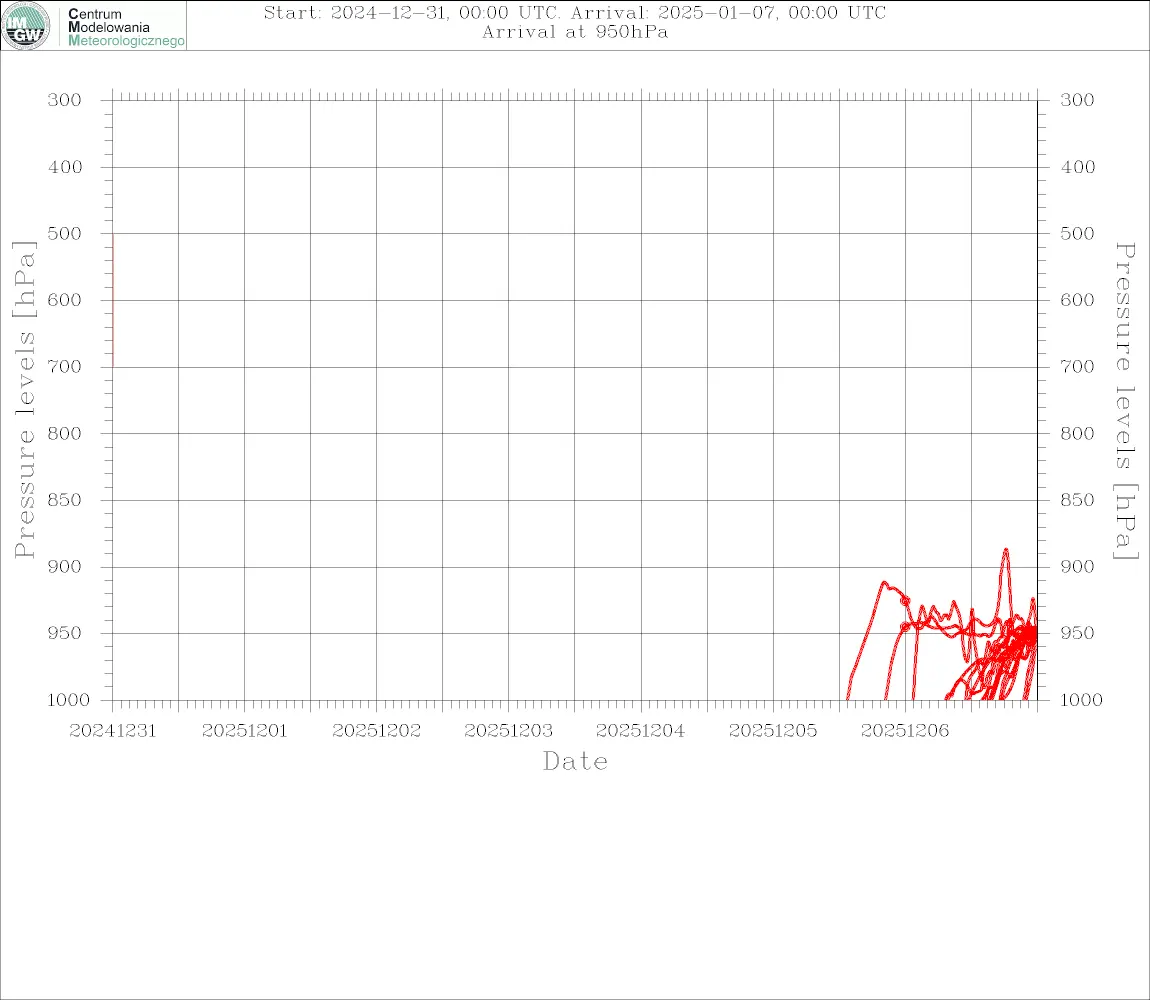Click the right axis 950 label

tap(1077, 633)
